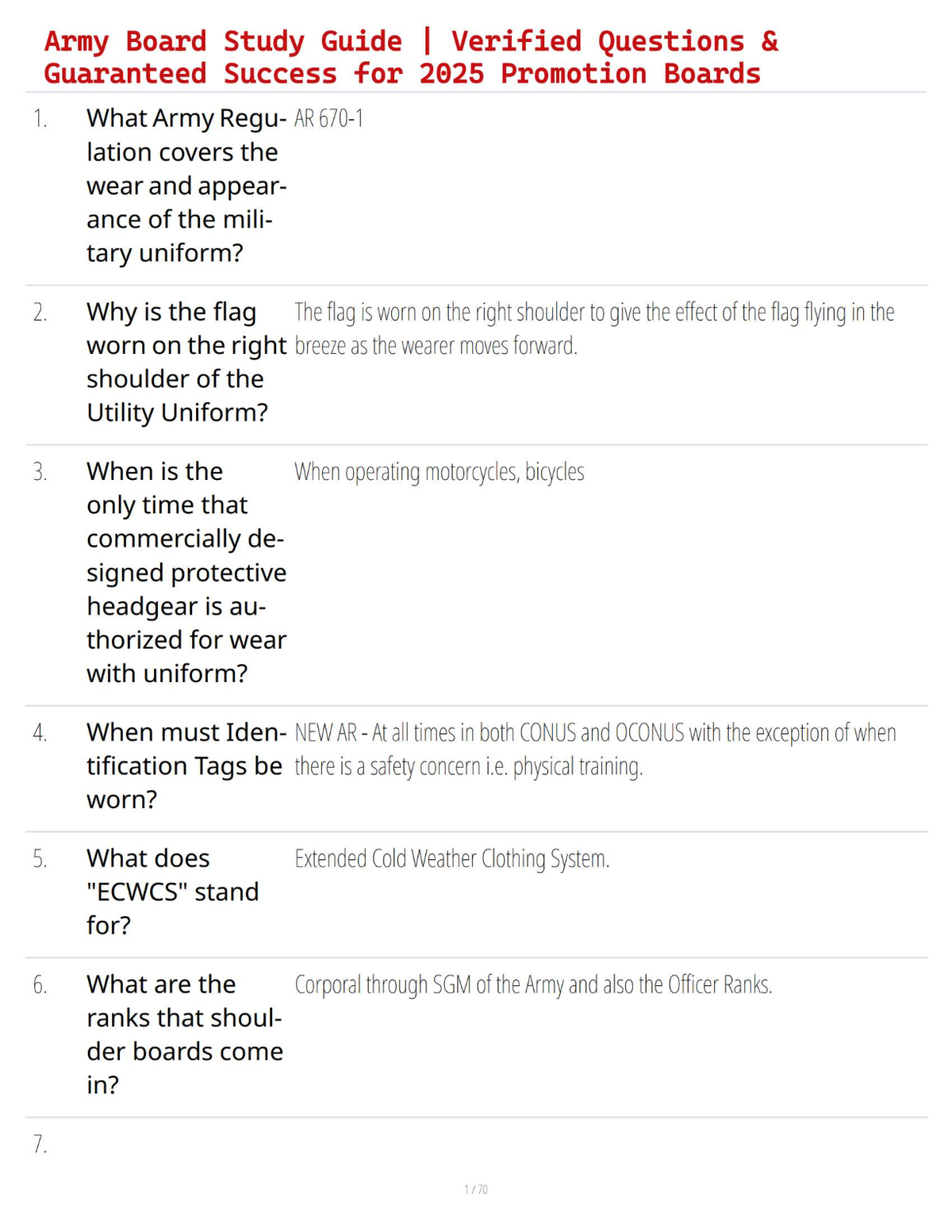Click the number 2 list marker
Viewport: 952px width, 1232px height.
coord(40,313)
